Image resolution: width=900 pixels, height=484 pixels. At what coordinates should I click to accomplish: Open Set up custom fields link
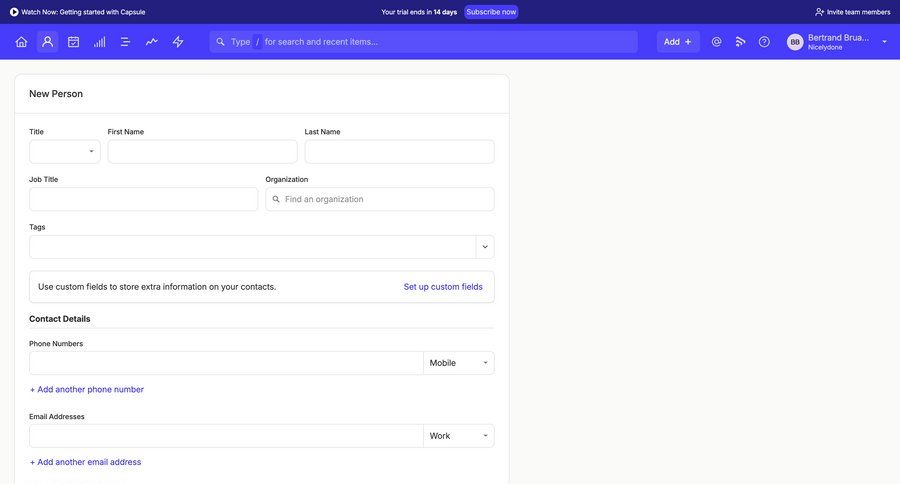(443, 287)
